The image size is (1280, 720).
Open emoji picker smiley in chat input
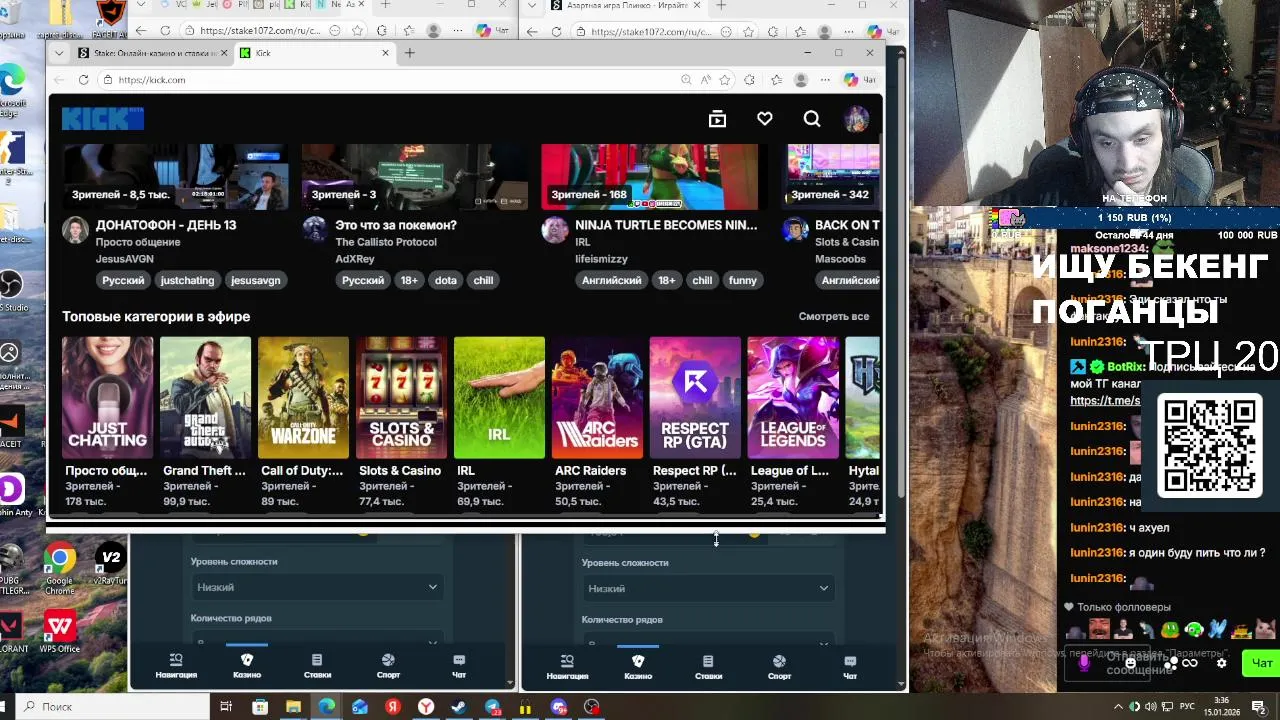[1131, 662]
